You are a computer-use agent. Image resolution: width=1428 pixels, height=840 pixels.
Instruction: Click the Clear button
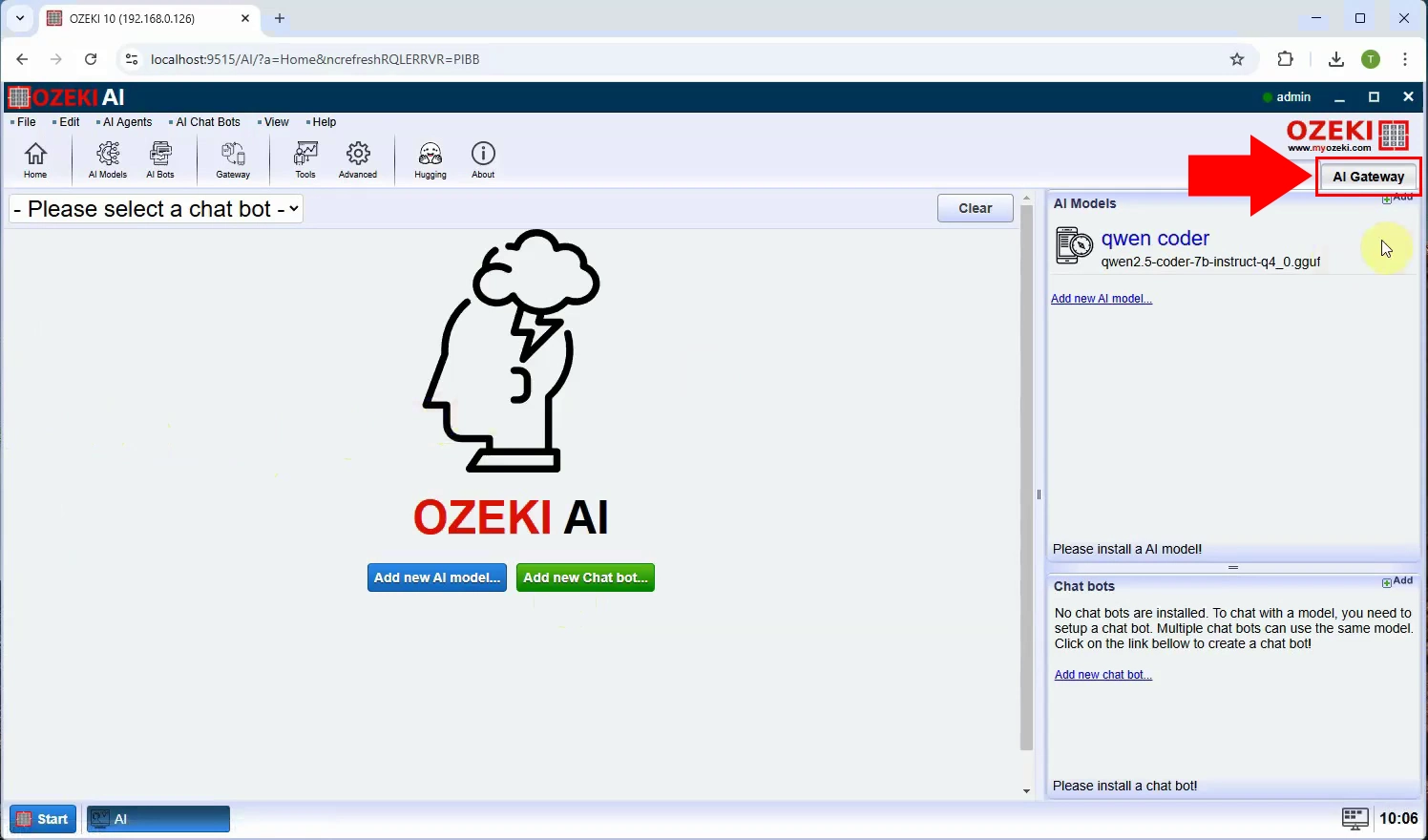click(x=976, y=208)
